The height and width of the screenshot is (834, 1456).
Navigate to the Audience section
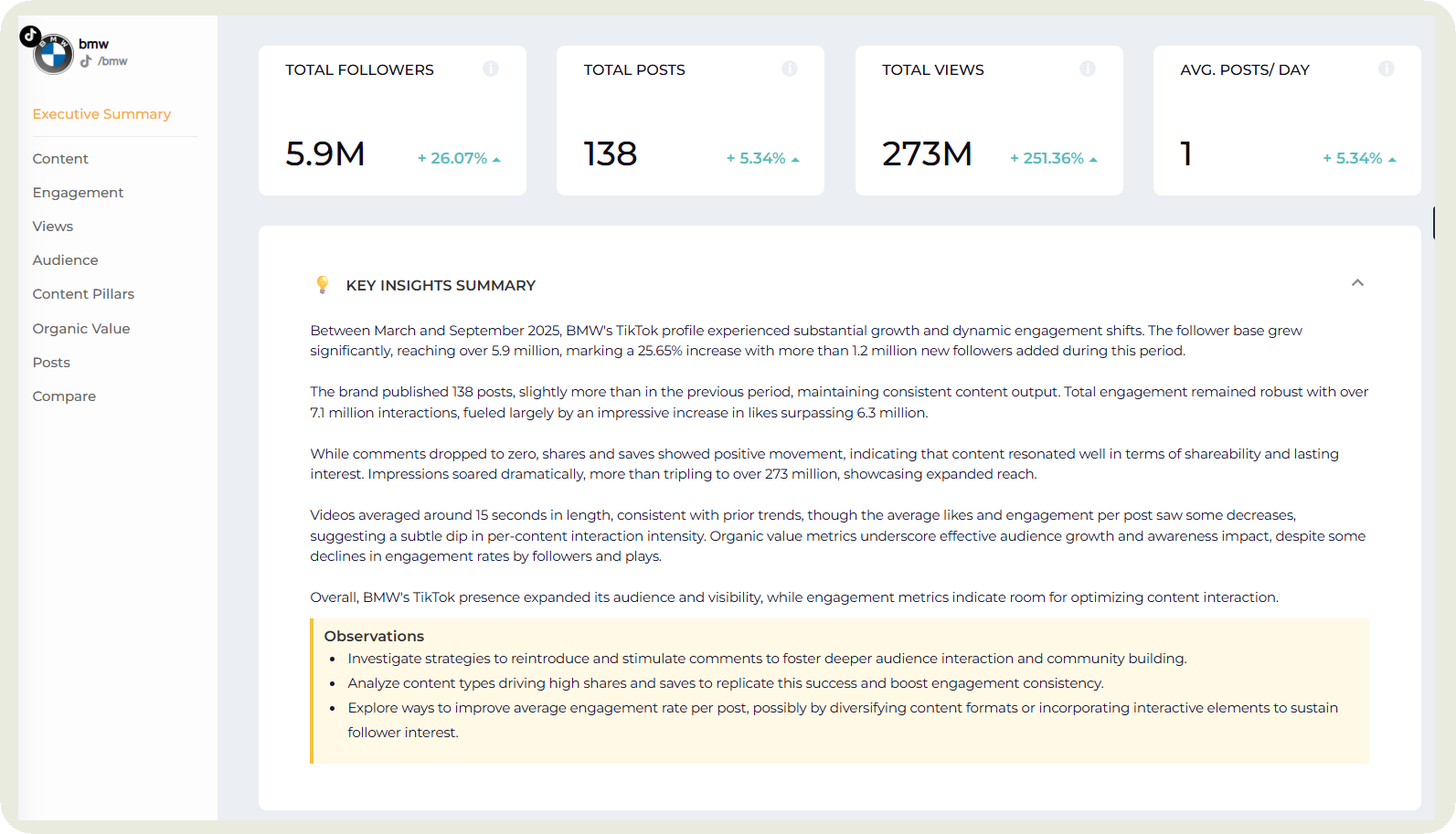[65, 260]
